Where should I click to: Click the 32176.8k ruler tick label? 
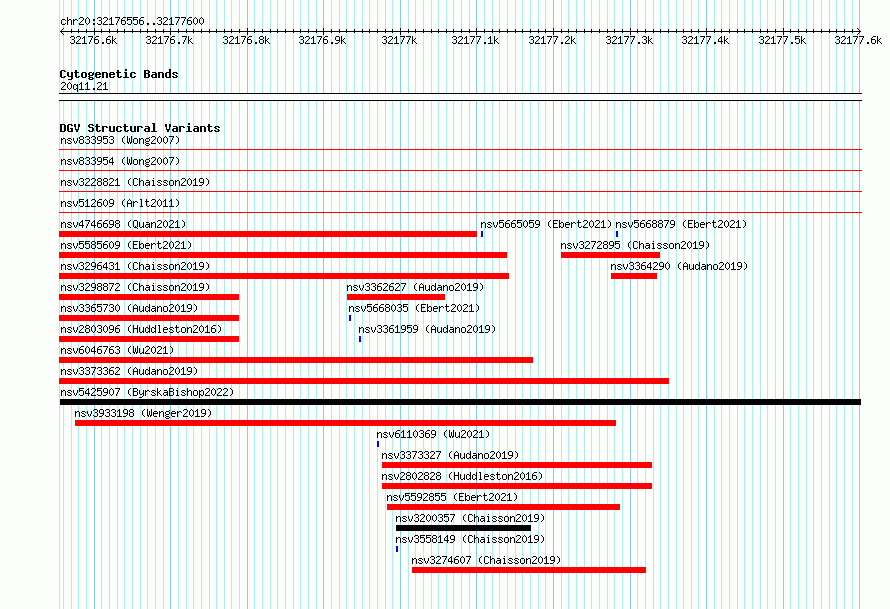pos(246,40)
